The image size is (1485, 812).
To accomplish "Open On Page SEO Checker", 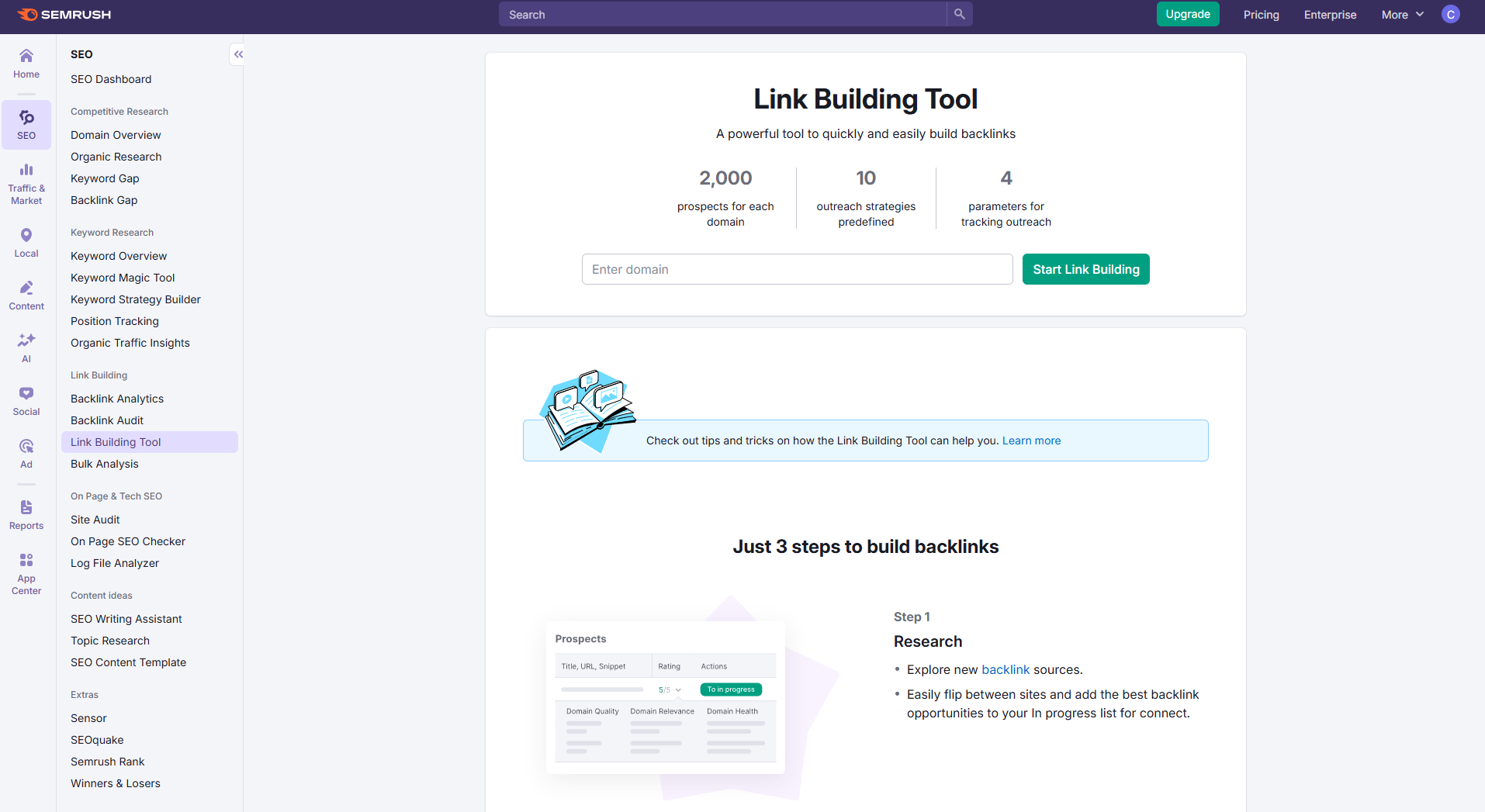I will (128, 541).
